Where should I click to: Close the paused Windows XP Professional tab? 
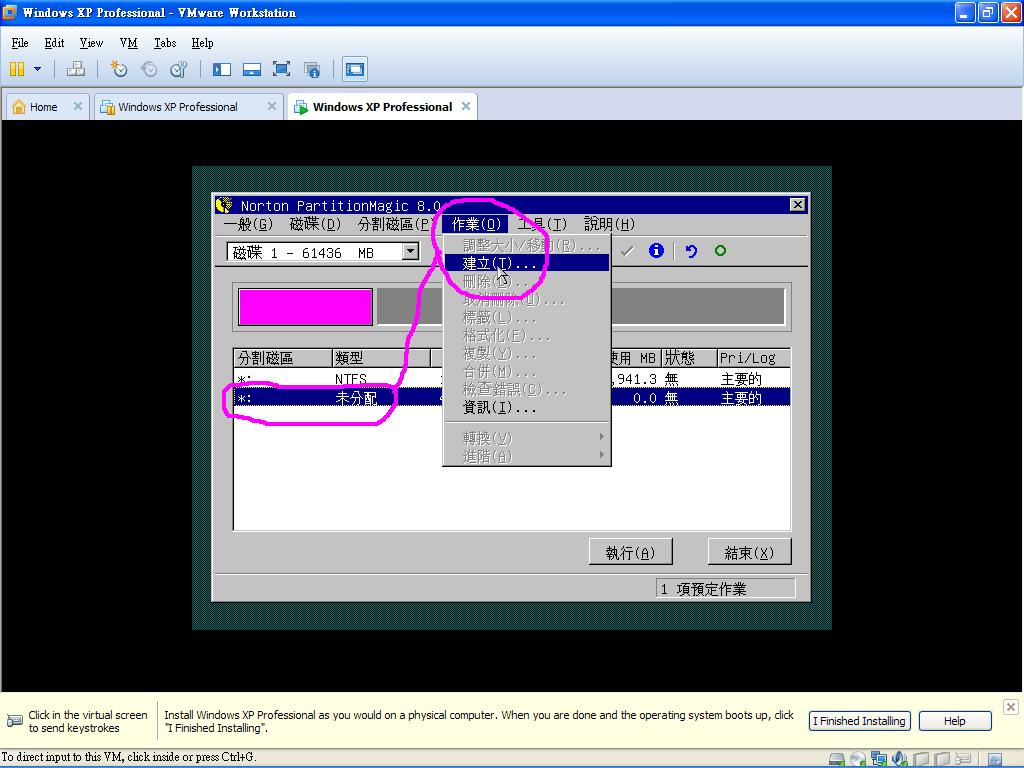pos(272,106)
